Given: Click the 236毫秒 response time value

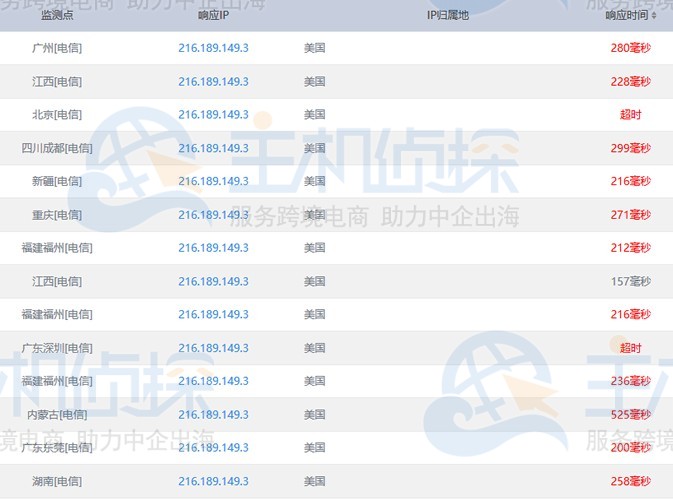Looking at the screenshot, I should pyautogui.click(x=631, y=381).
